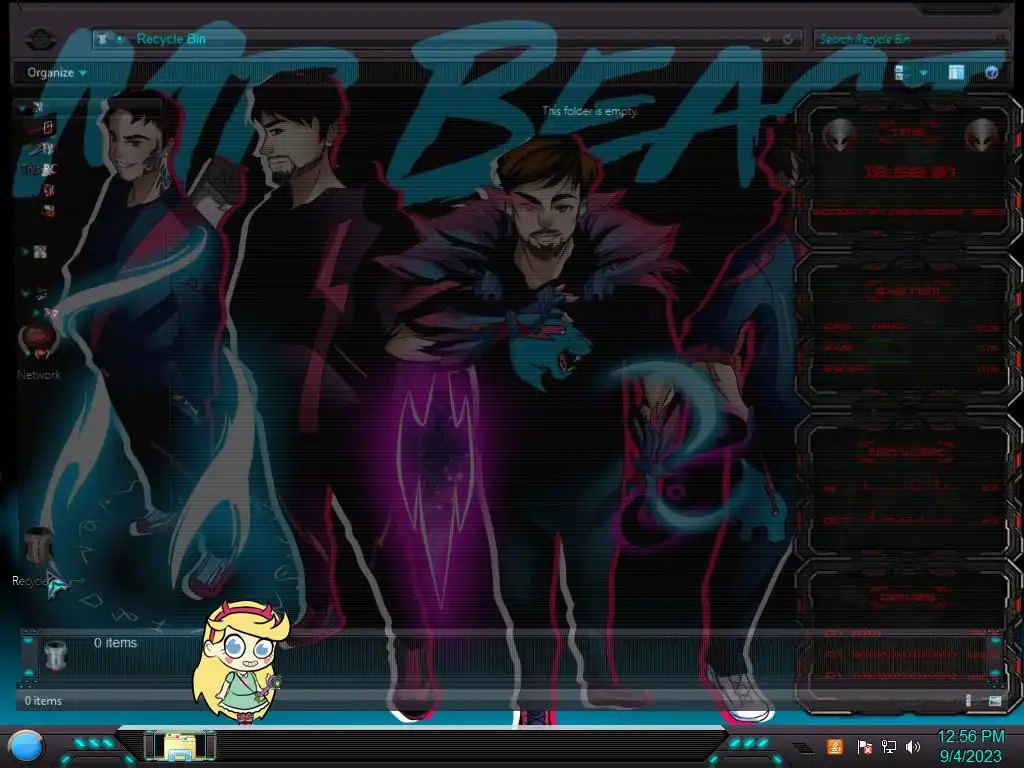This screenshot has height=768, width=1024.
Task: Click the Recycle Bin icon in address bar
Action: coord(103,39)
